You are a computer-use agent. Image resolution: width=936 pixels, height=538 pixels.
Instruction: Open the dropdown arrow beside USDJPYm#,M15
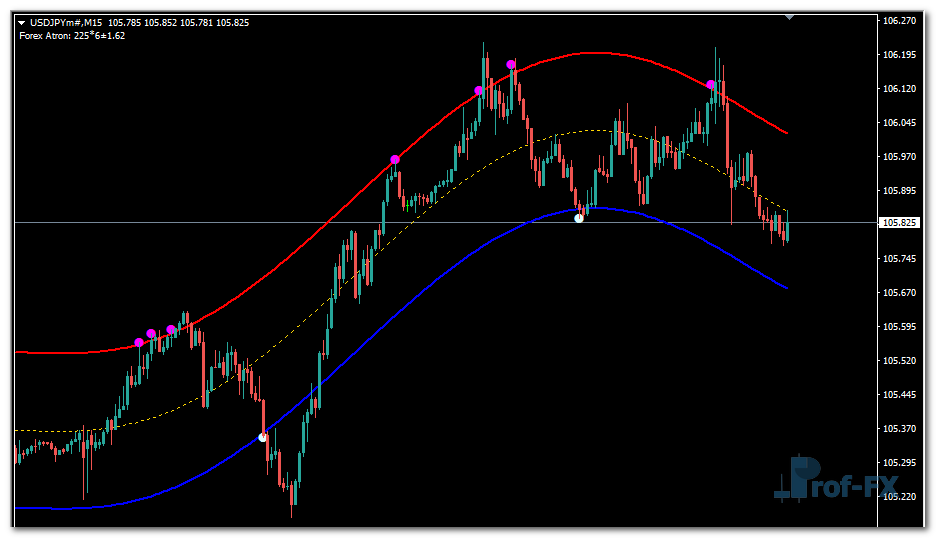coord(22,21)
